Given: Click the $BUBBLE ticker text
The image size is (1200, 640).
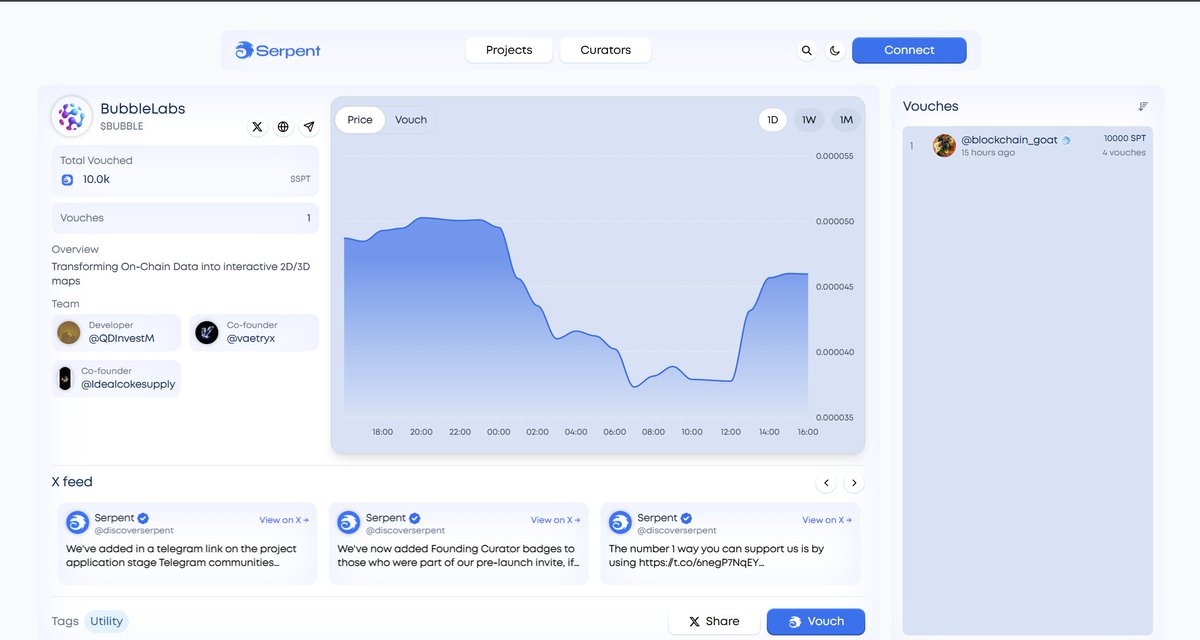Looking at the screenshot, I should (122, 127).
